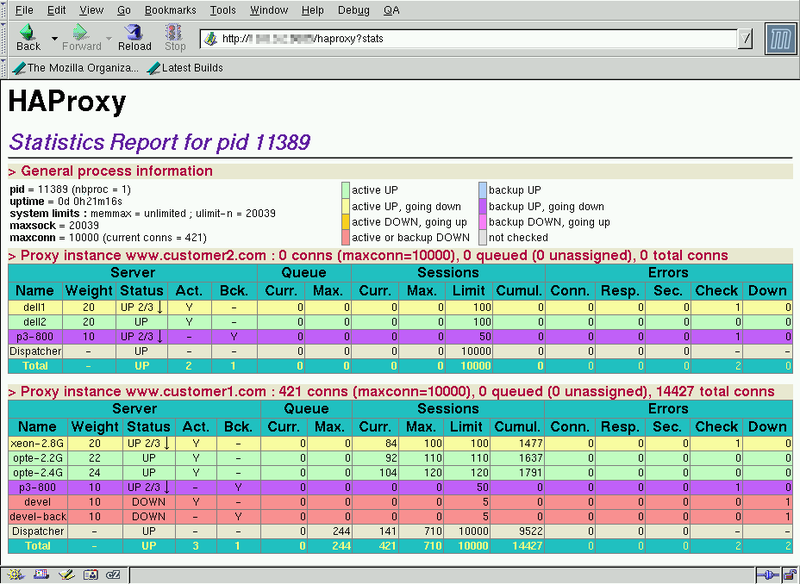
Task: Click the 'backup UP' blue legend swatch
Action: coord(483,190)
